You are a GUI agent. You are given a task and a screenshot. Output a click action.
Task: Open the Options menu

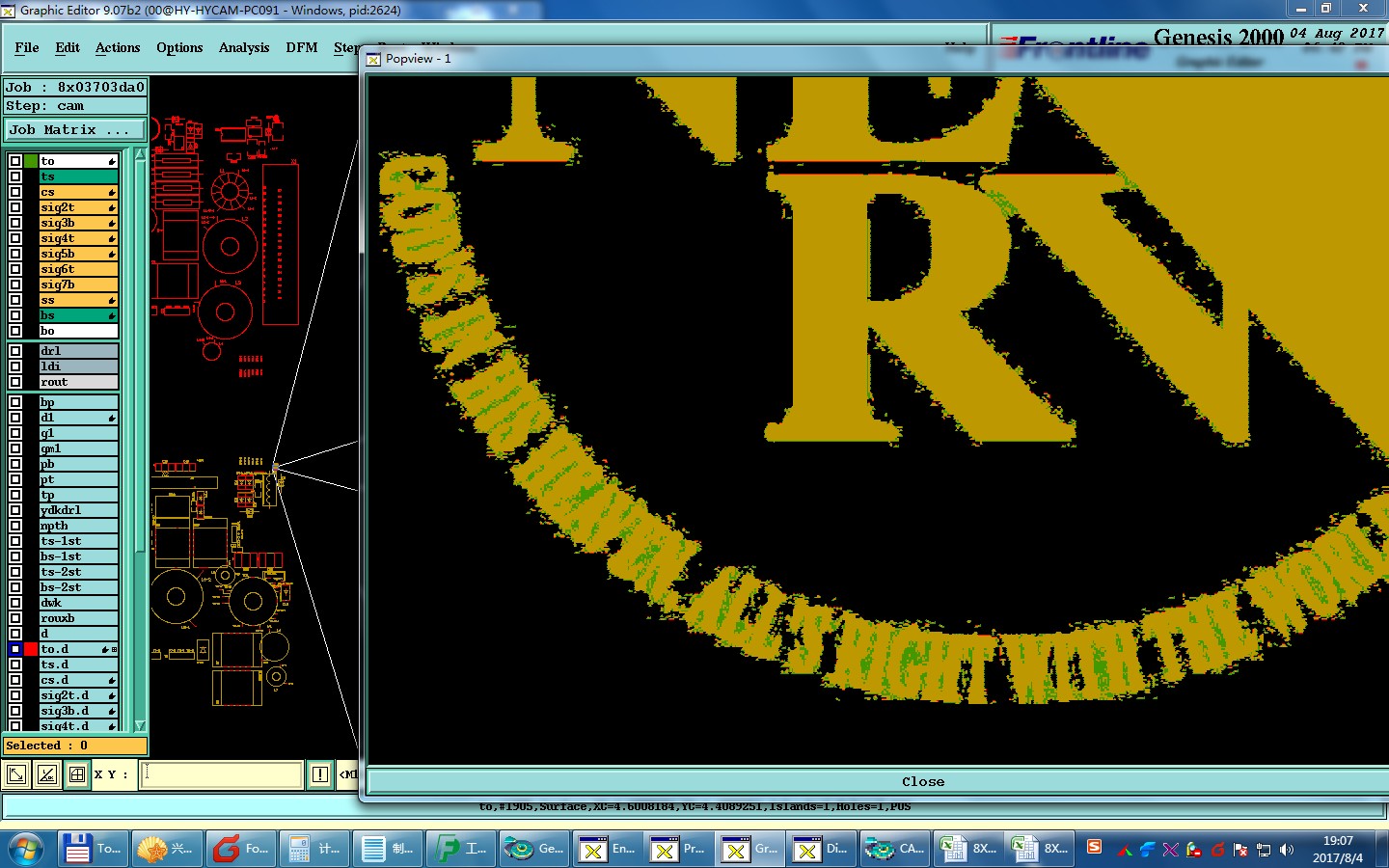click(x=179, y=47)
